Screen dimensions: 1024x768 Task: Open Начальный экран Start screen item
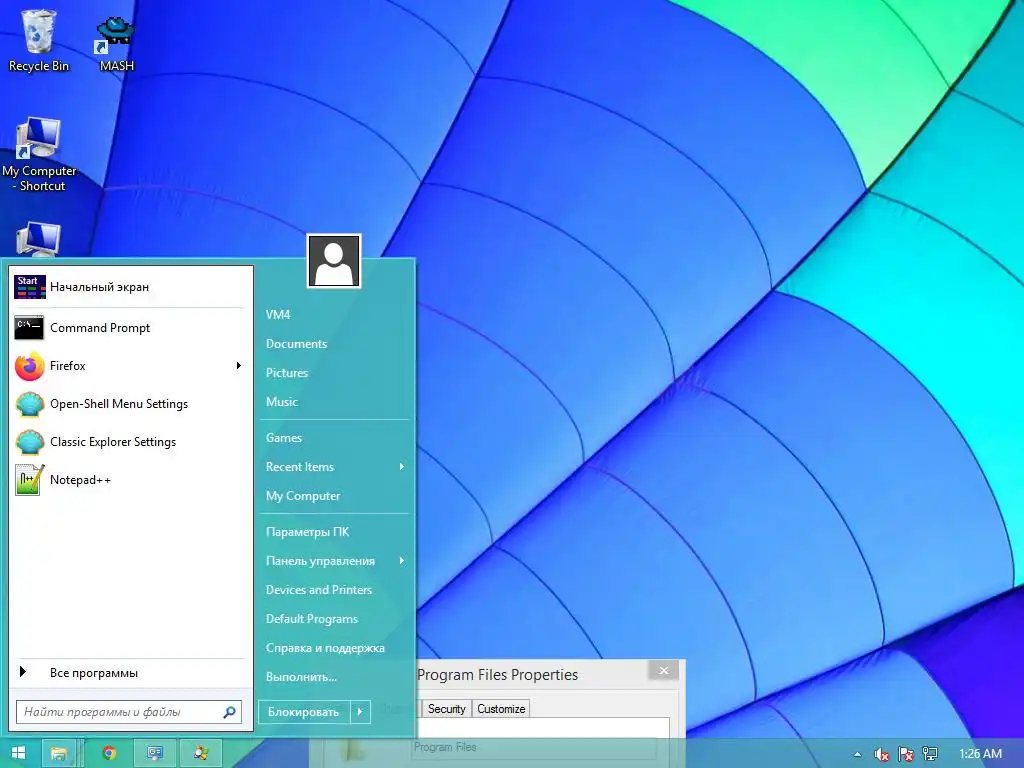pos(130,287)
